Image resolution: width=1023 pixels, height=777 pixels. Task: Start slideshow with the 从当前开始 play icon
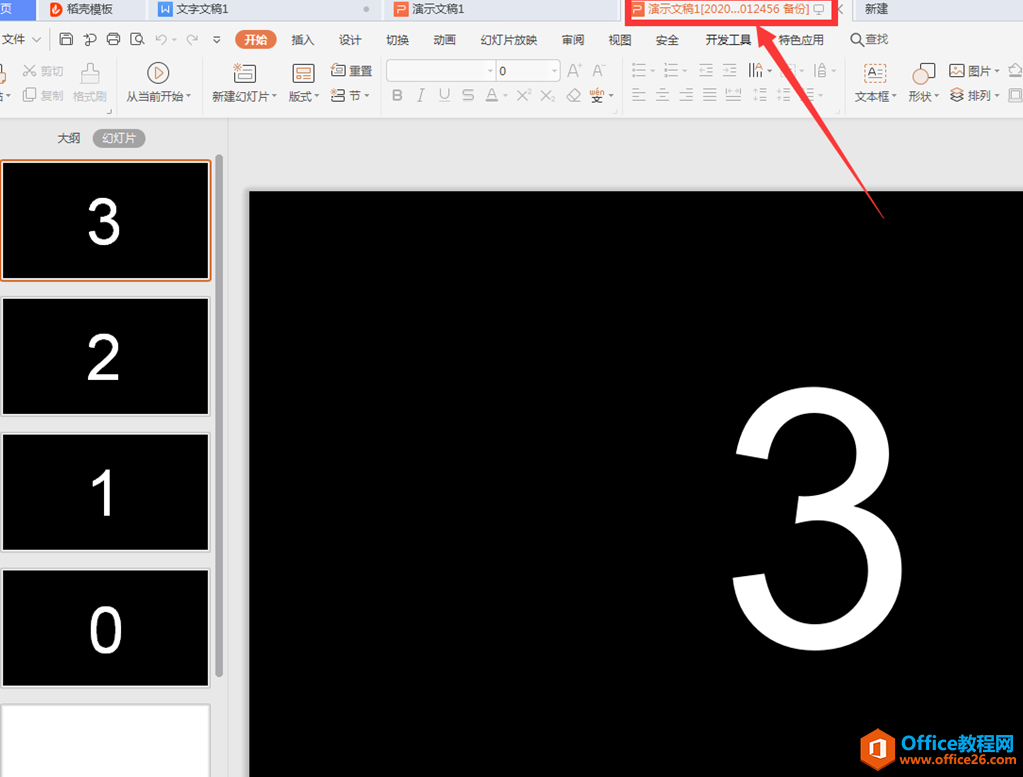(157, 73)
